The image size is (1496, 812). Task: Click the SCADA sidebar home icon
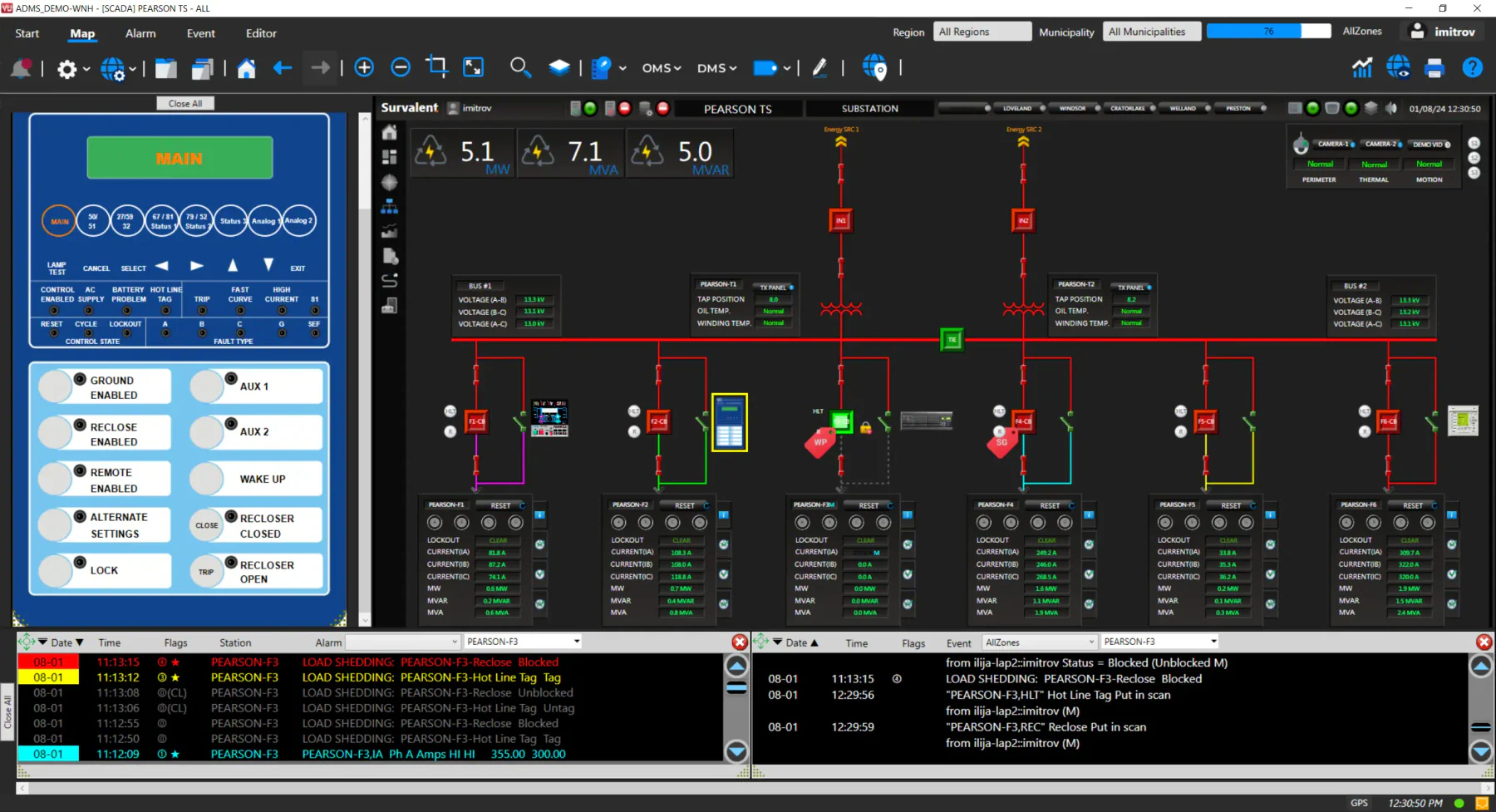click(389, 132)
